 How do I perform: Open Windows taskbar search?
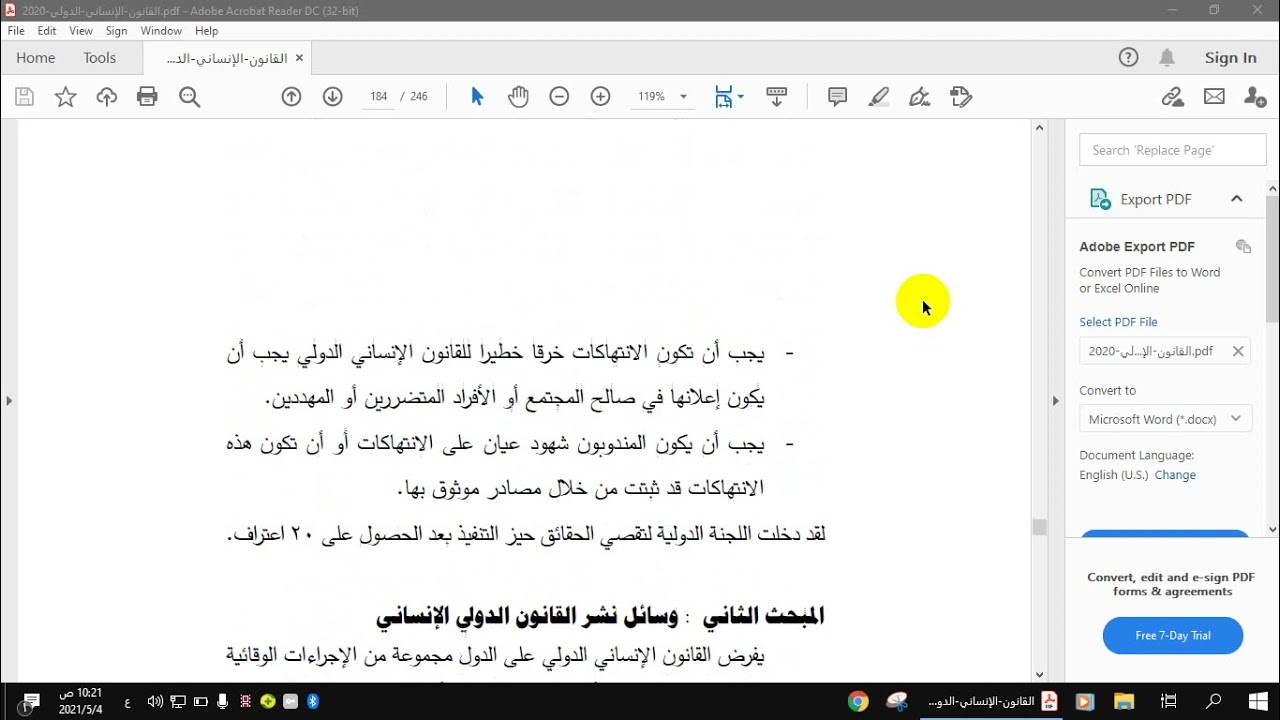tap(1214, 701)
